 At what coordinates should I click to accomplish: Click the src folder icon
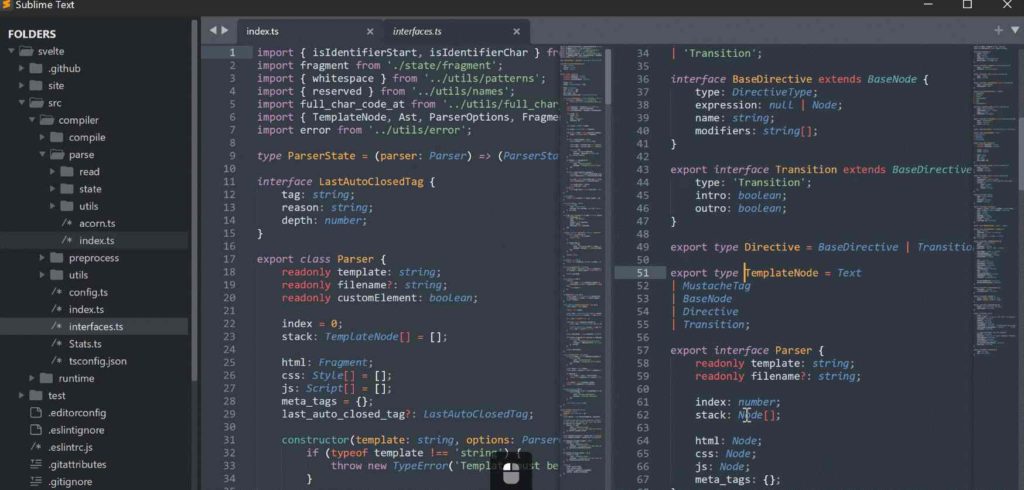(37, 103)
